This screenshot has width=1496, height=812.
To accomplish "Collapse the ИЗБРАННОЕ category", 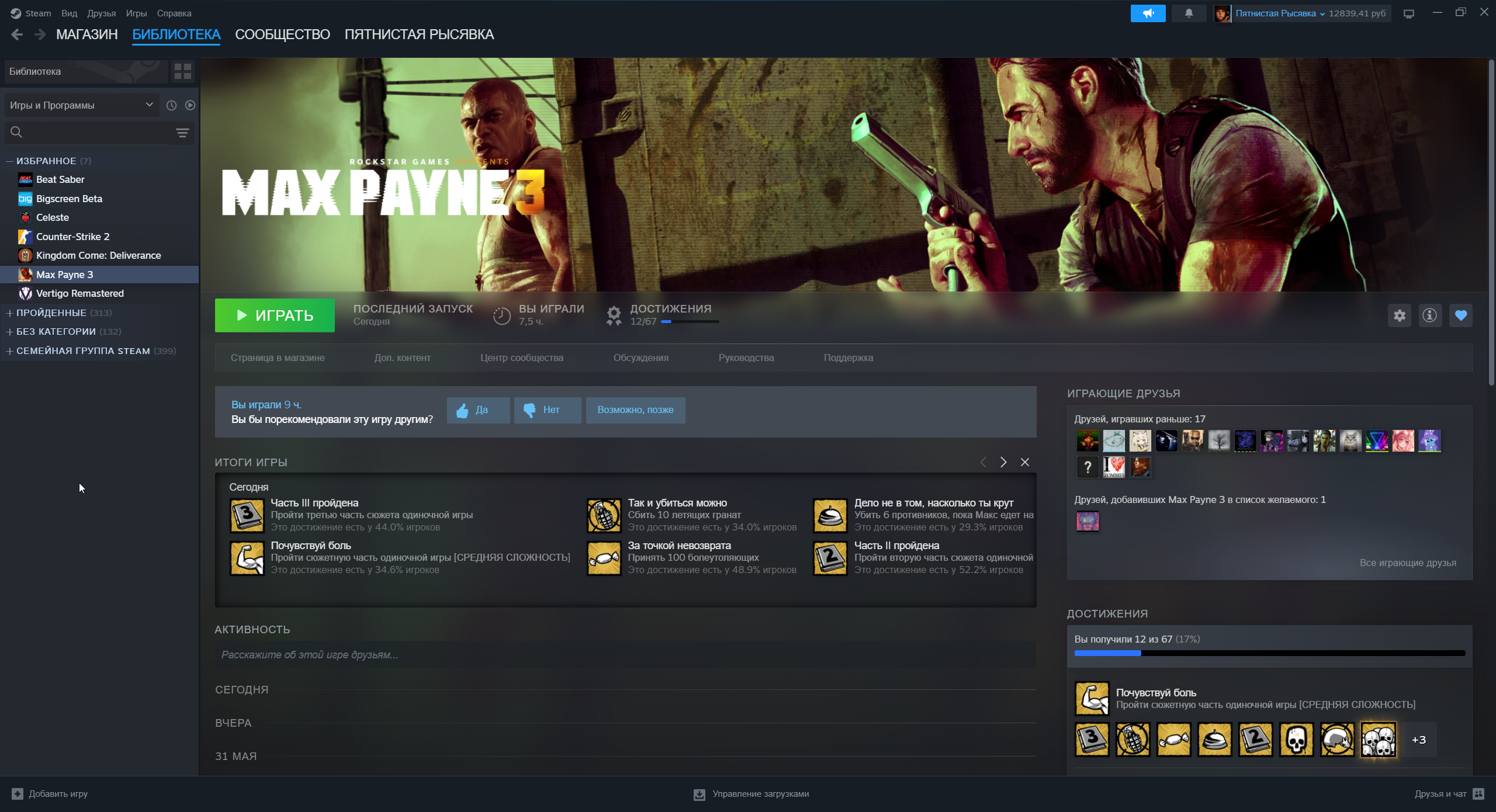I will click(9, 161).
